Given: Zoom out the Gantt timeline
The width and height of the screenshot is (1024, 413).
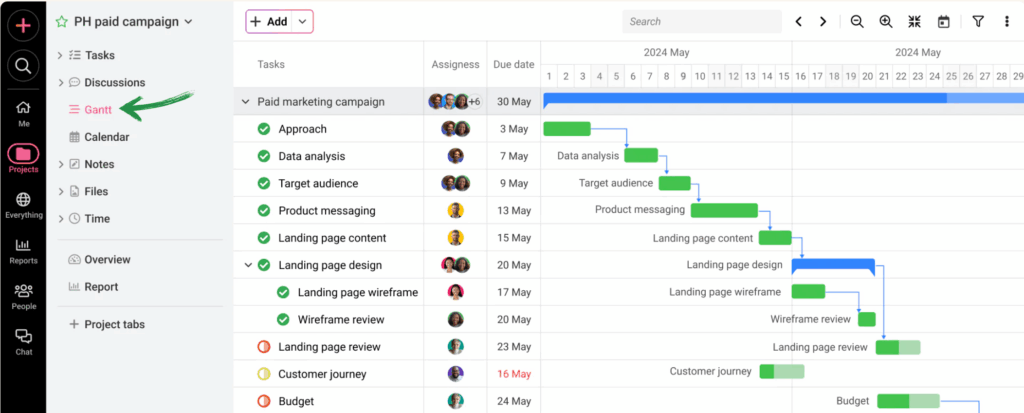Looking at the screenshot, I should click(857, 22).
